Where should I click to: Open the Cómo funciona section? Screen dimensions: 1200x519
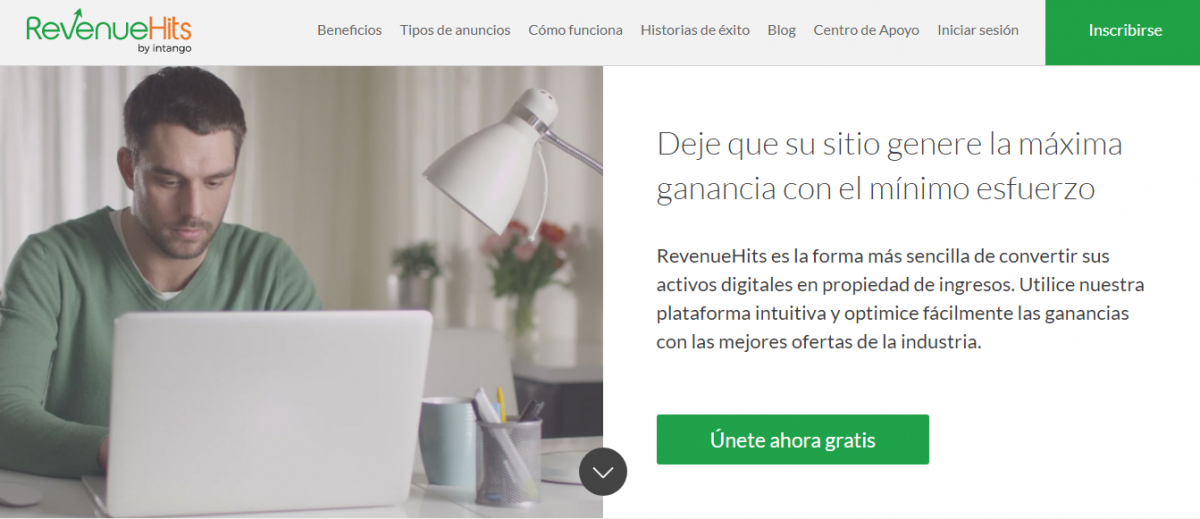pos(575,30)
